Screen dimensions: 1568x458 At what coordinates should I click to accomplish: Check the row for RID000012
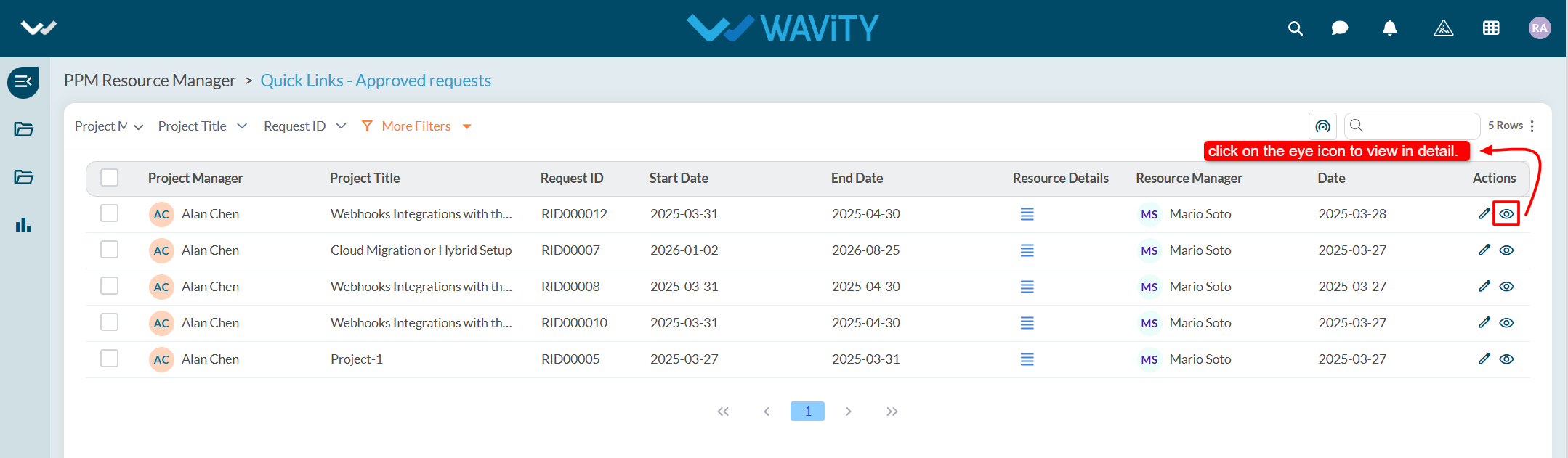click(110, 213)
